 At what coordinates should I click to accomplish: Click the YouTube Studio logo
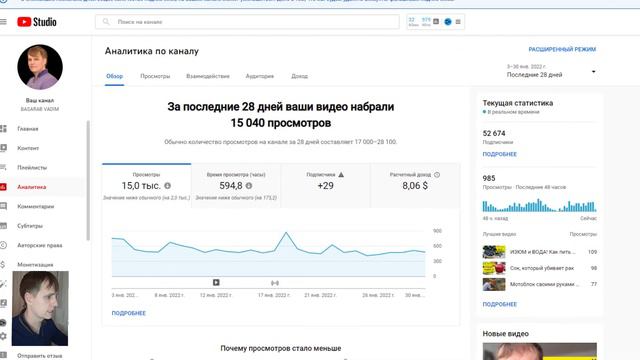point(37,22)
